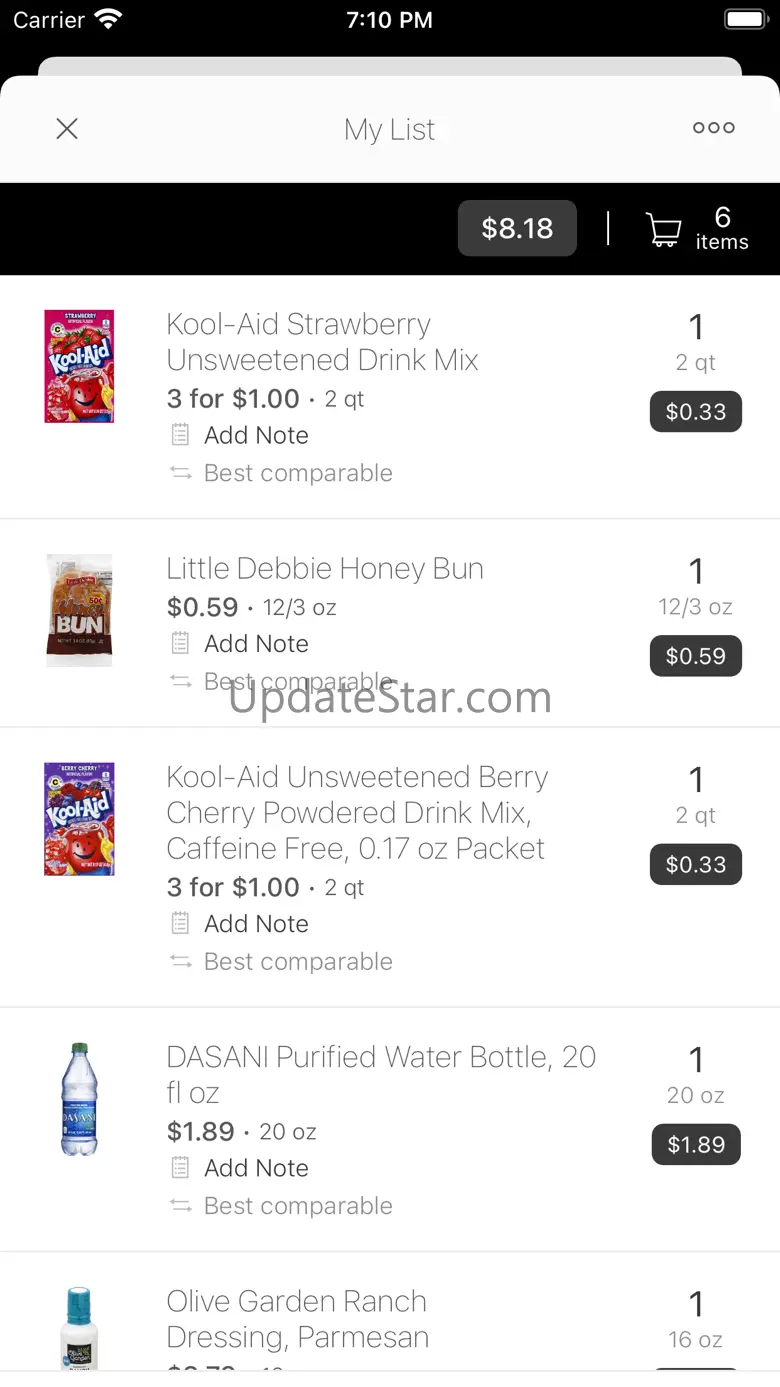Tap note icon under Kool-Aid Berry Cherry
The height and width of the screenshot is (1387, 780).
click(x=180, y=923)
